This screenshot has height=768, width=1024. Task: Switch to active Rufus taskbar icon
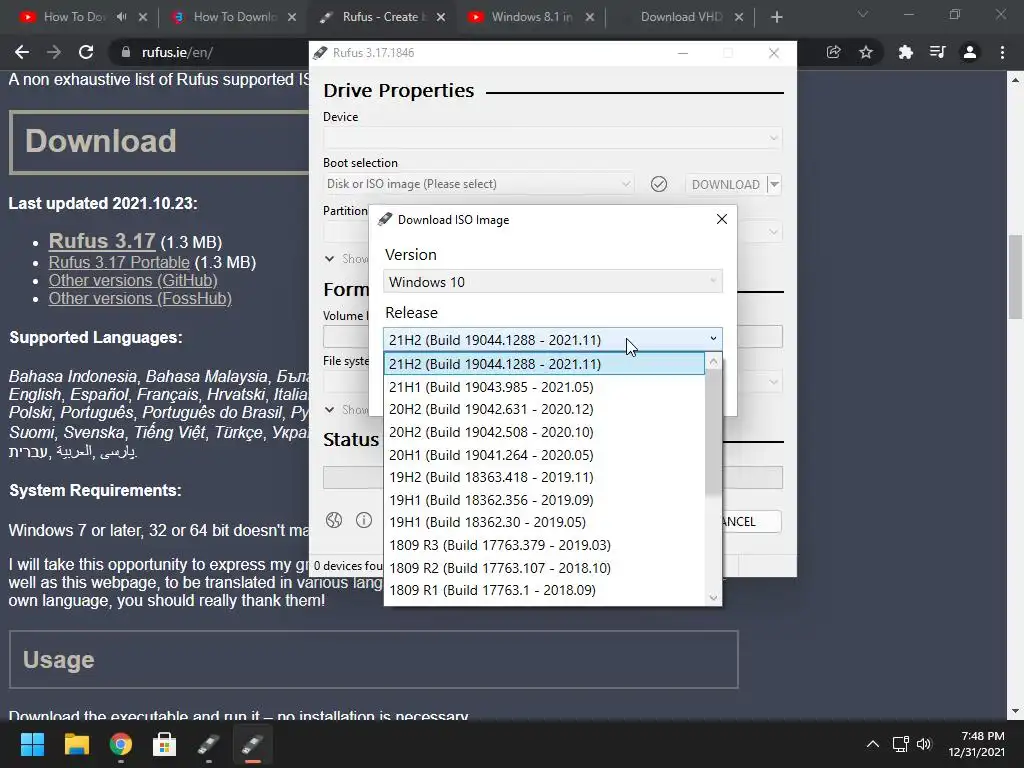253,744
